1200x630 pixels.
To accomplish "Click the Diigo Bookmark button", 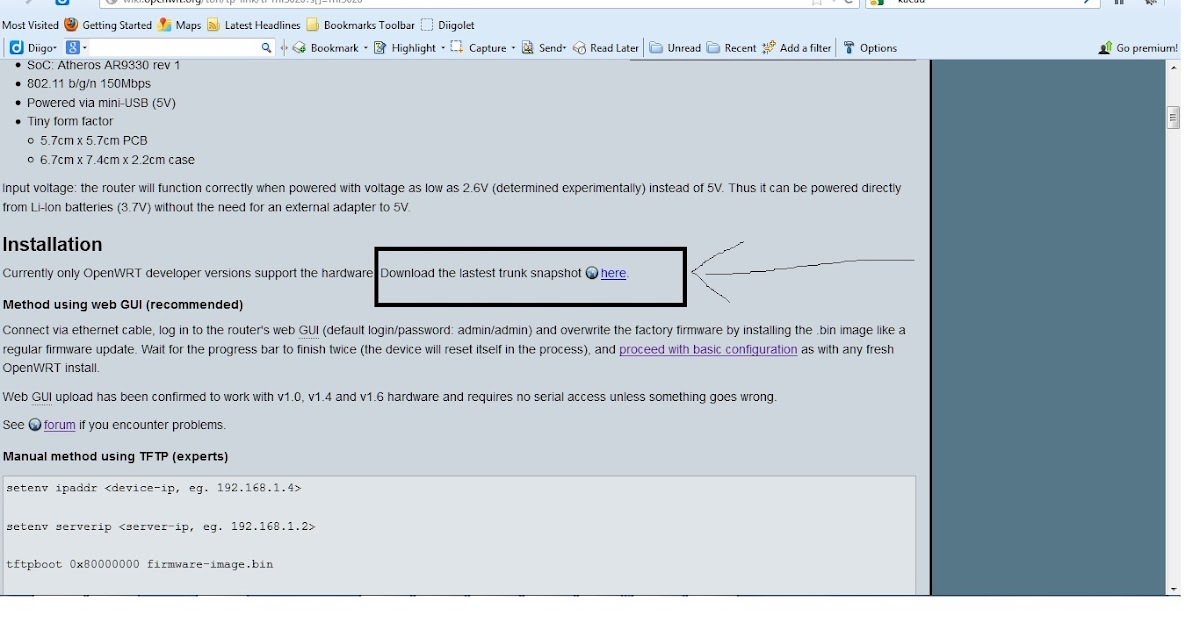I will (x=326, y=48).
